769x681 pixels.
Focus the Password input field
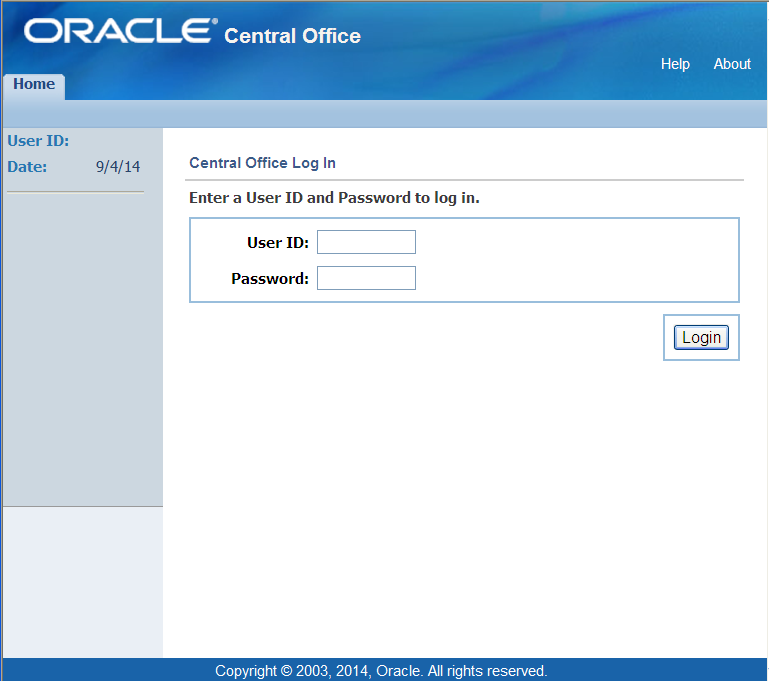point(366,278)
